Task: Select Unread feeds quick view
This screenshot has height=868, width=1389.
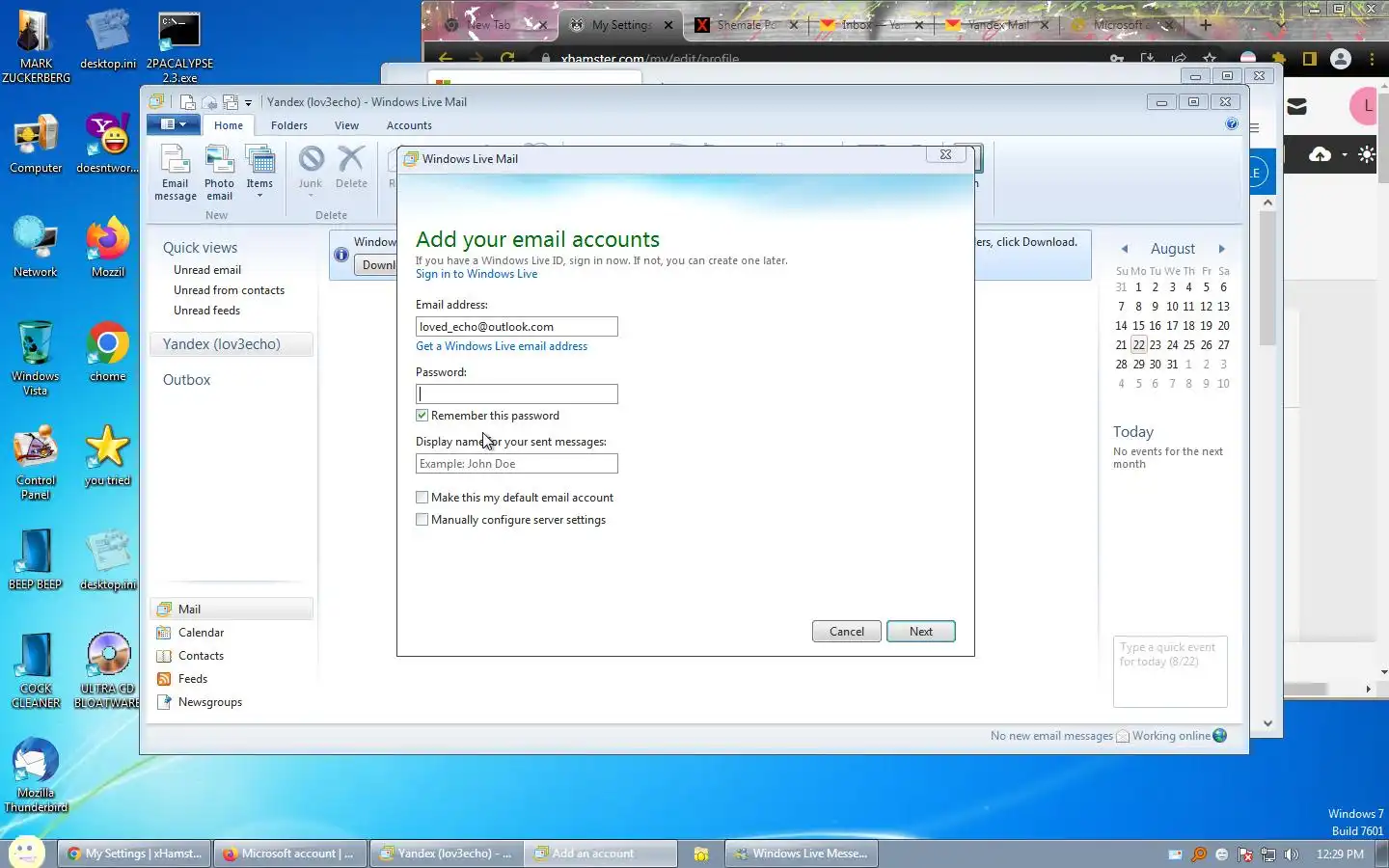Action: (x=206, y=311)
